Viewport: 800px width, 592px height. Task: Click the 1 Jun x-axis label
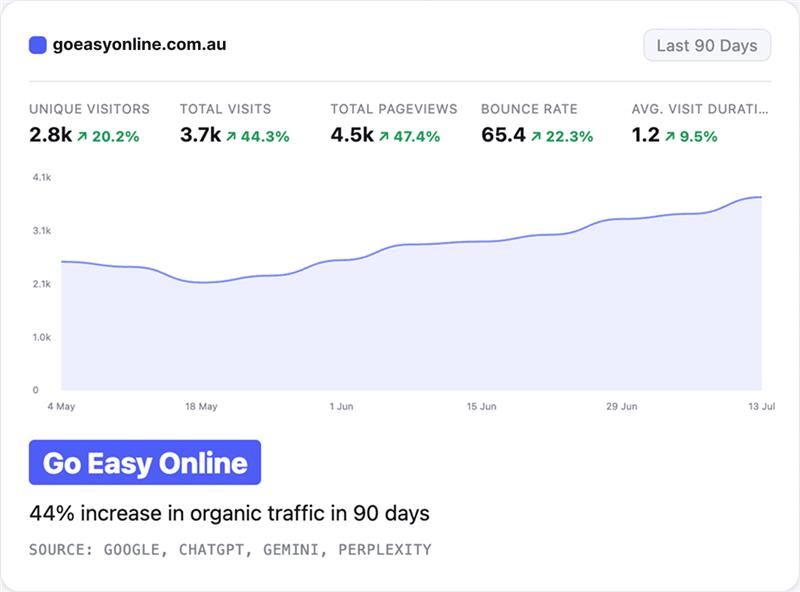341,406
